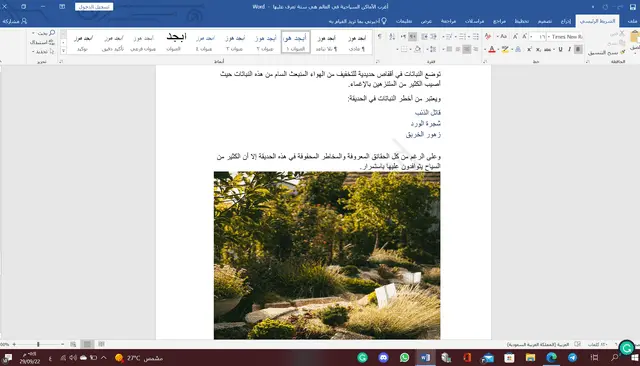Open the Select editing dropdown

tap(43, 51)
